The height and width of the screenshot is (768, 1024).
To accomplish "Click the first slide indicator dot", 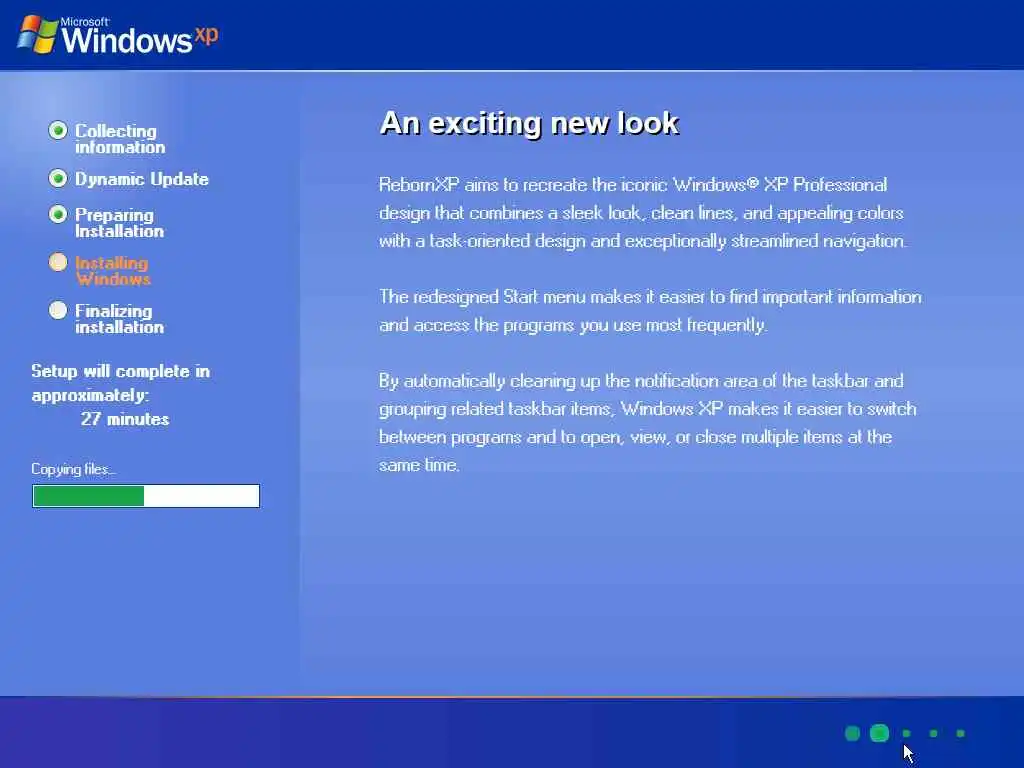I will point(852,733).
